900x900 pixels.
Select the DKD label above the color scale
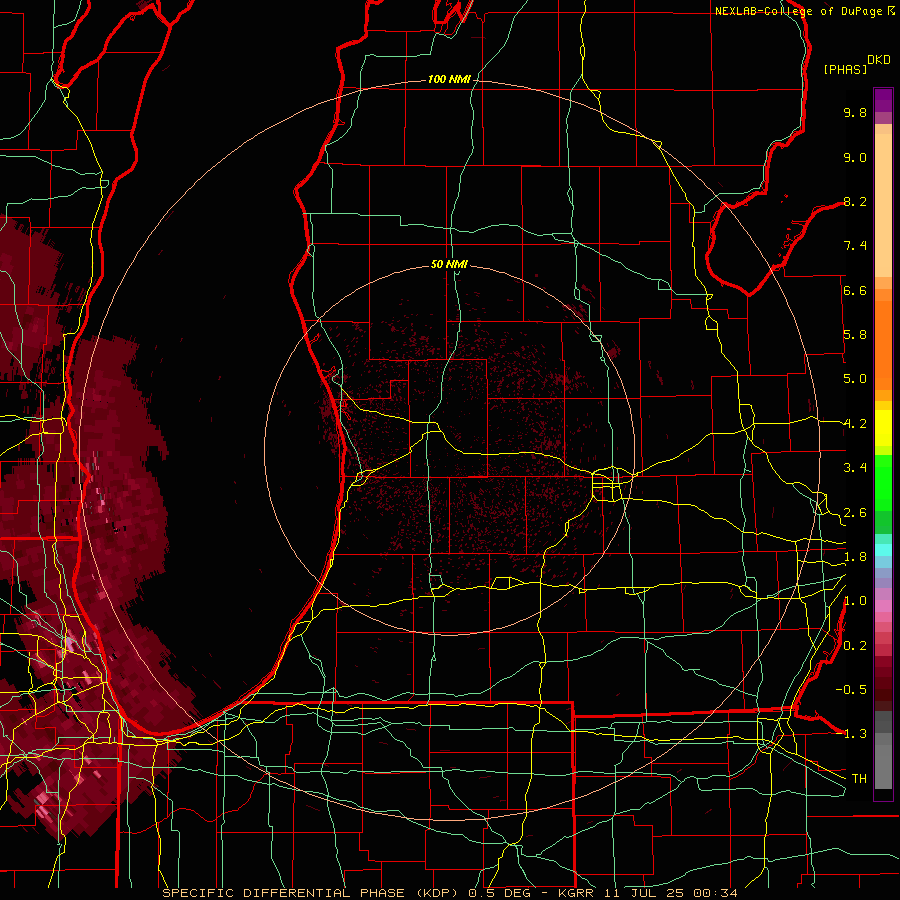pyautogui.click(x=879, y=60)
